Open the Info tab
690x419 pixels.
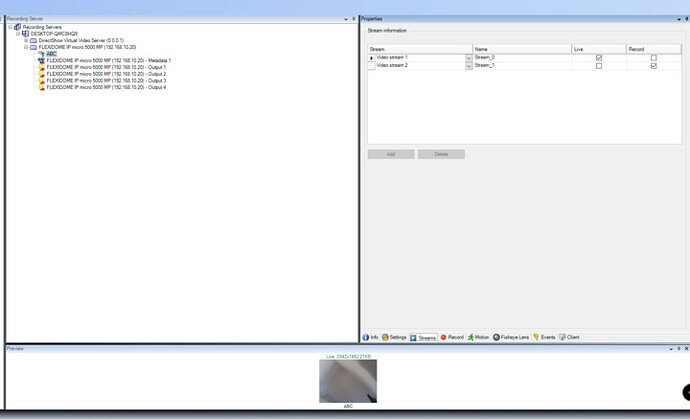[x=371, y=337]
